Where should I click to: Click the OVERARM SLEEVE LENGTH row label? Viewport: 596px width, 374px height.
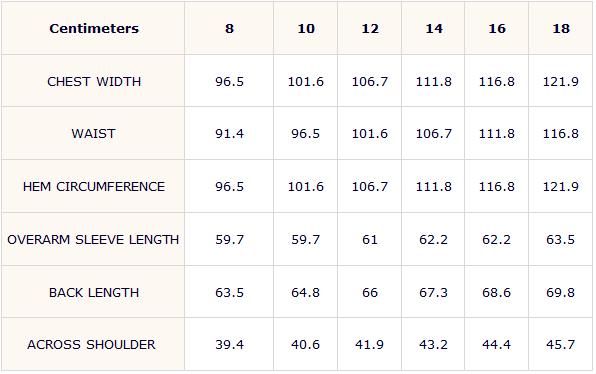[93, 239]
